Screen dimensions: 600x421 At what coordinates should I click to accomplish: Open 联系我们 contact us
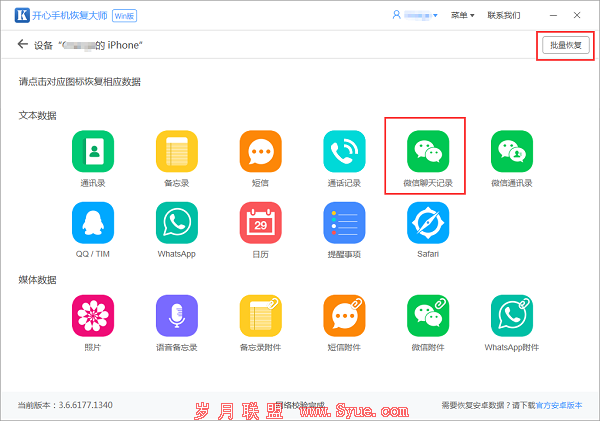pos(504,15)
